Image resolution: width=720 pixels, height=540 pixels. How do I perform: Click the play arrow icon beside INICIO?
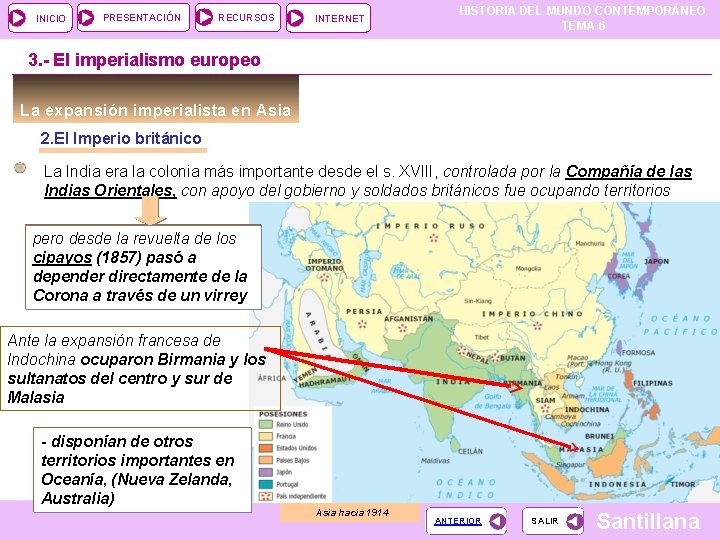[x=17, y=18]
